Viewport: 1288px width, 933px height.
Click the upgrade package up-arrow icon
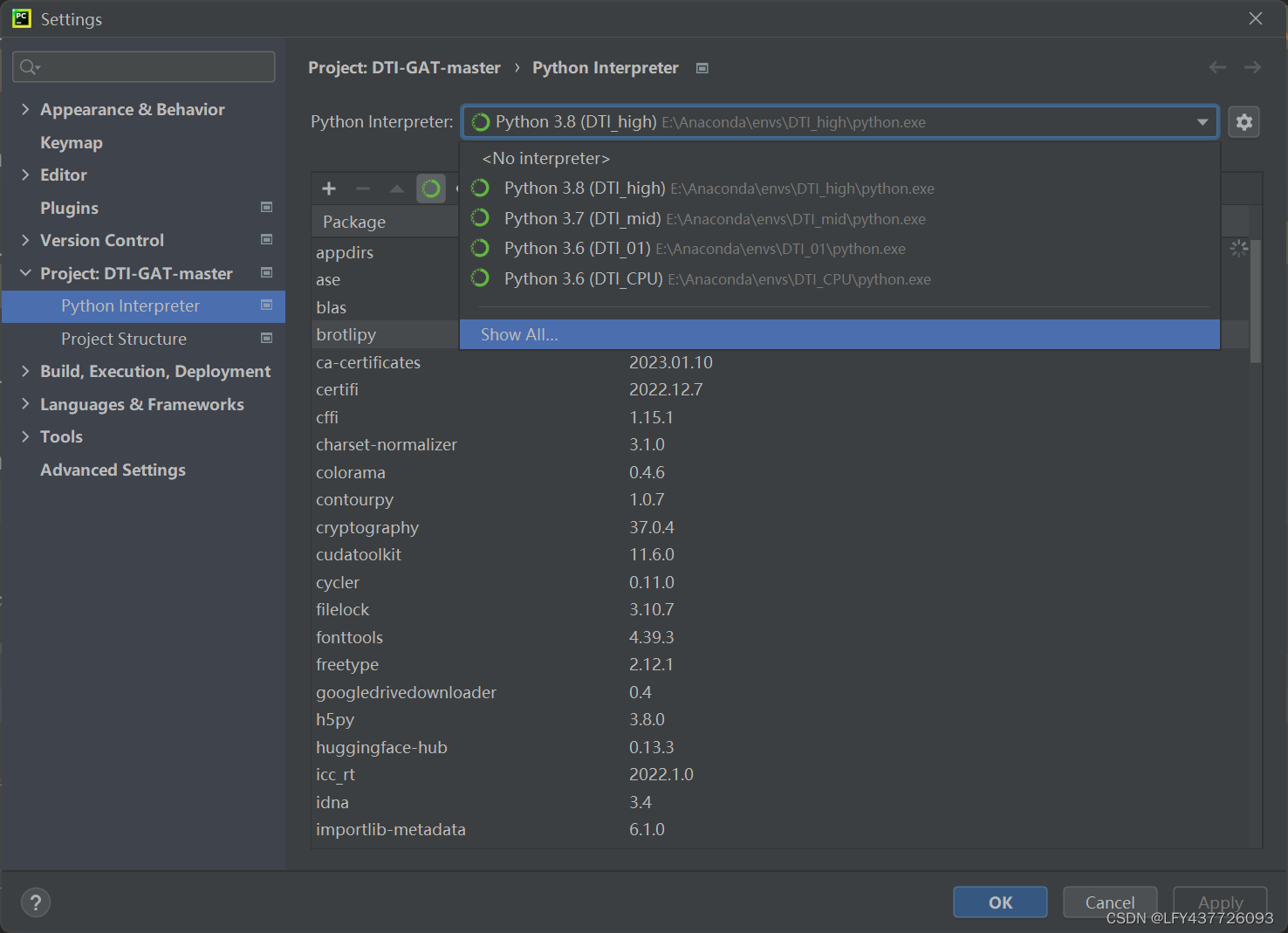coord(397,189)
